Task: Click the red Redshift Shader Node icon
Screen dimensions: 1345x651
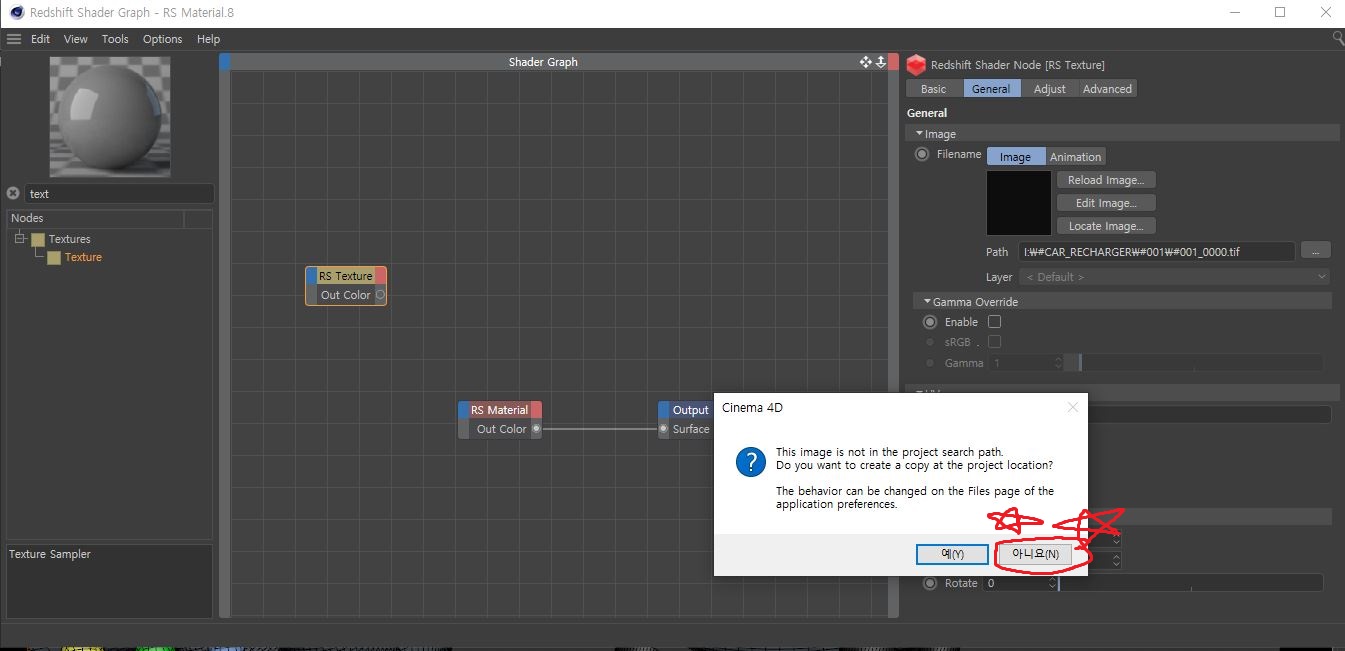Action: tap(916, 65)
